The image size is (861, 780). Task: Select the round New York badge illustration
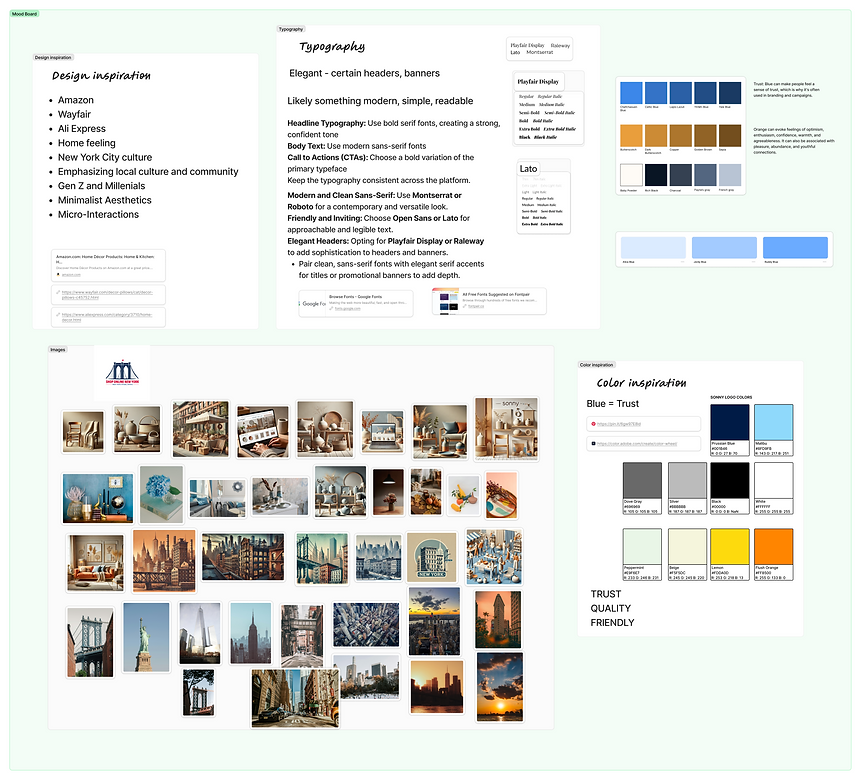click(432, 557)
